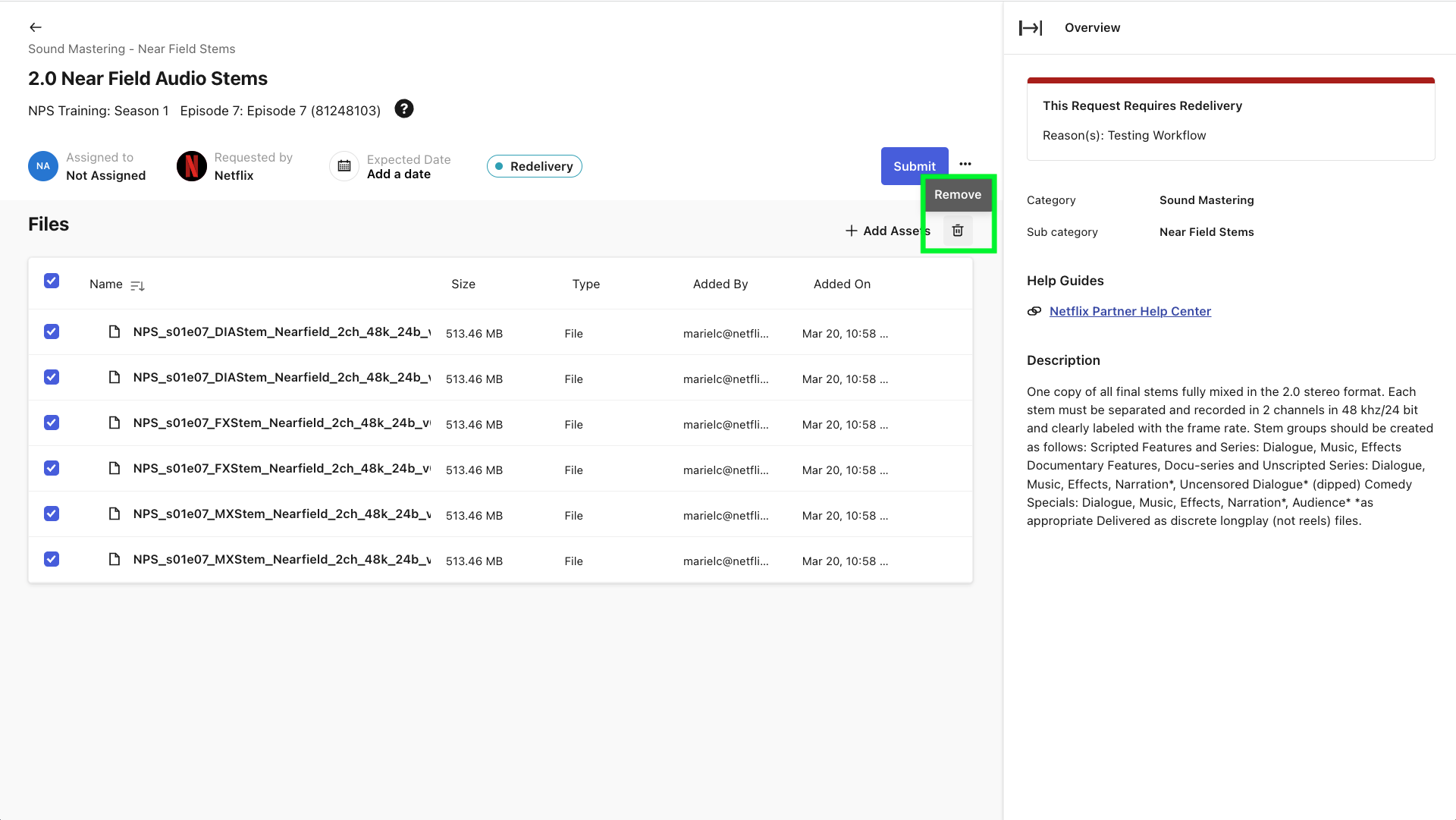The width and height of the screenshot is (1456, 820).
Task: Open the ellipsis more-options menu near Submit
Action: (965, 163)
